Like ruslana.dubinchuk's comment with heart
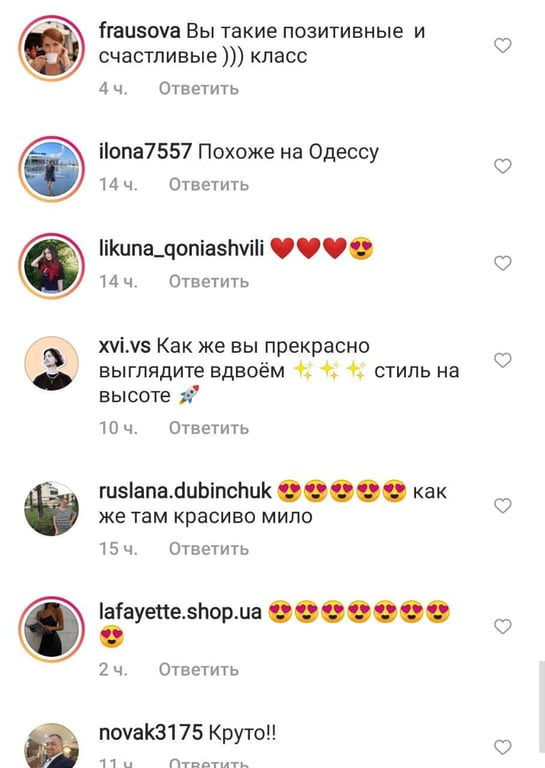 coord(502,505)
